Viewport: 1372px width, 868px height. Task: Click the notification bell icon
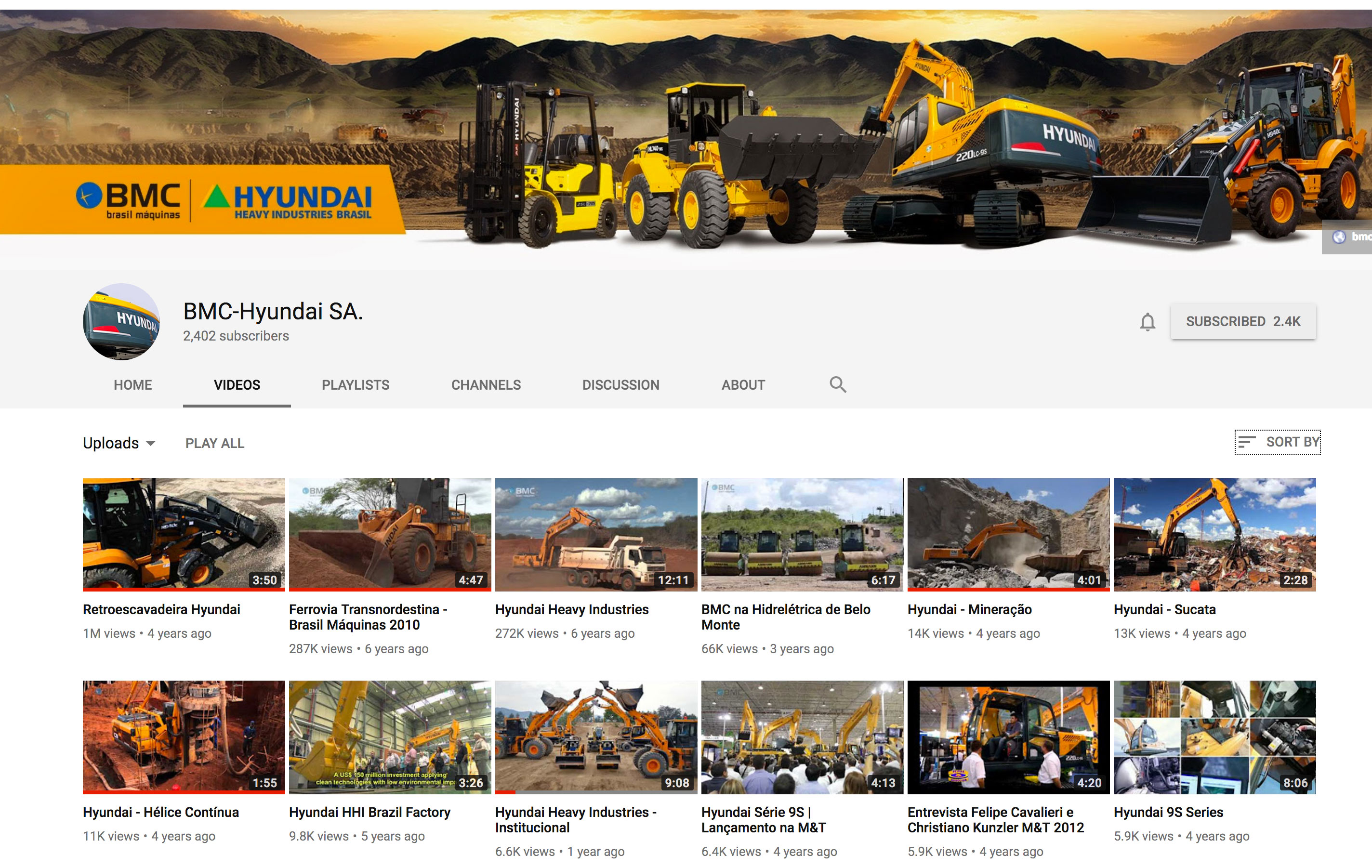click(x=1148, y=322)
